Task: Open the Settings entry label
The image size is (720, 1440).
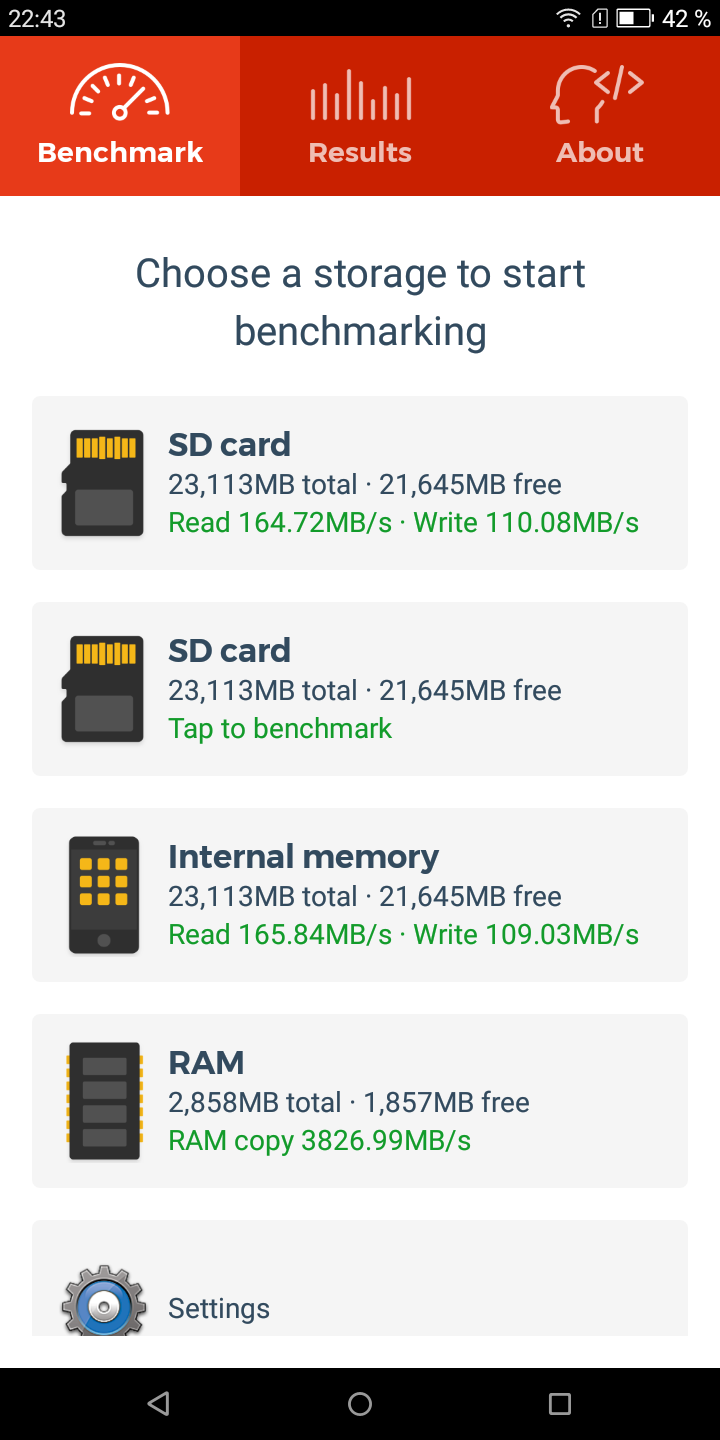Action: [x=219, y=1308]
